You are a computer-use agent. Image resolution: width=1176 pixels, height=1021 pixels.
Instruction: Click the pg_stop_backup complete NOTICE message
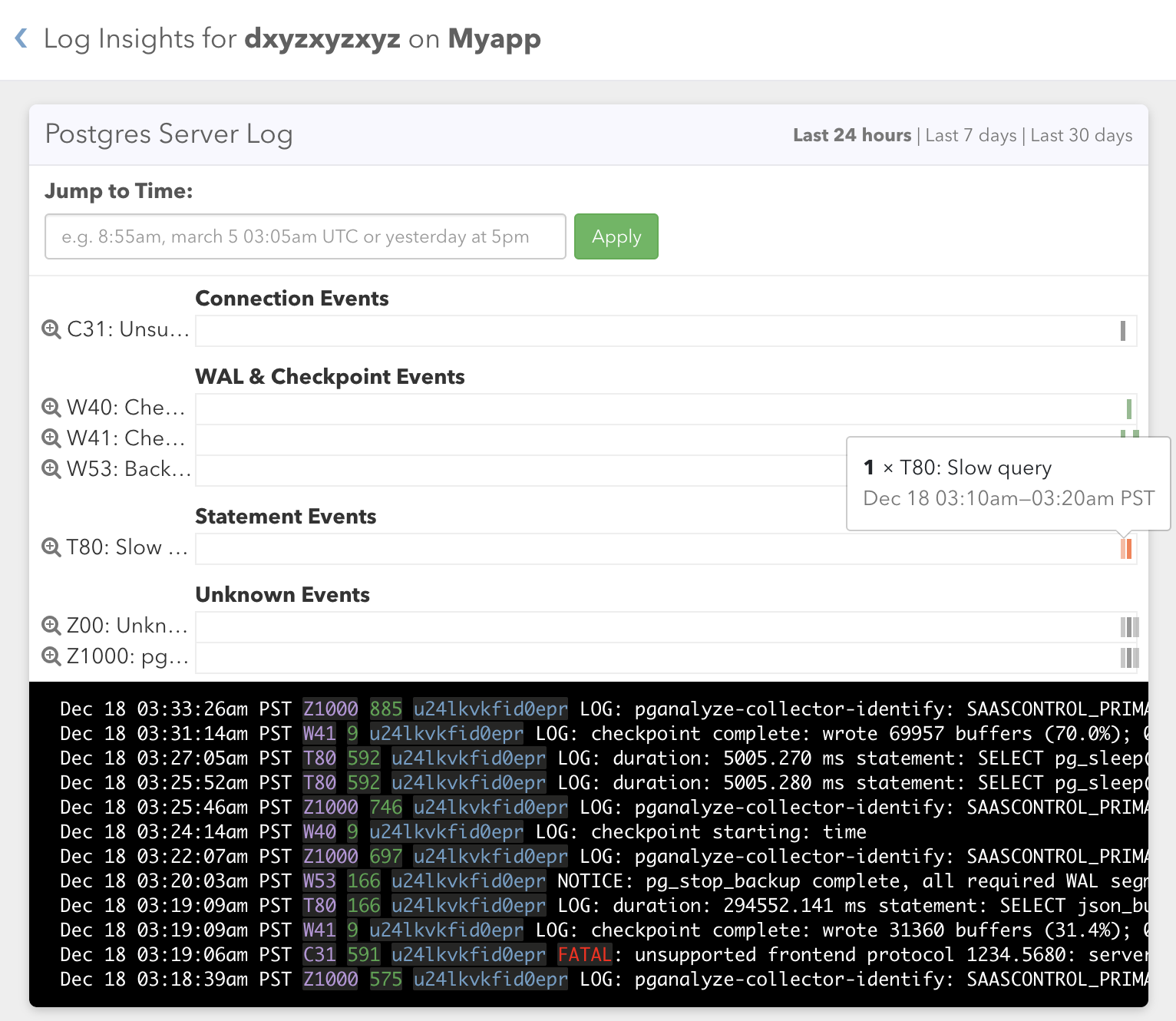coord(853,881)
